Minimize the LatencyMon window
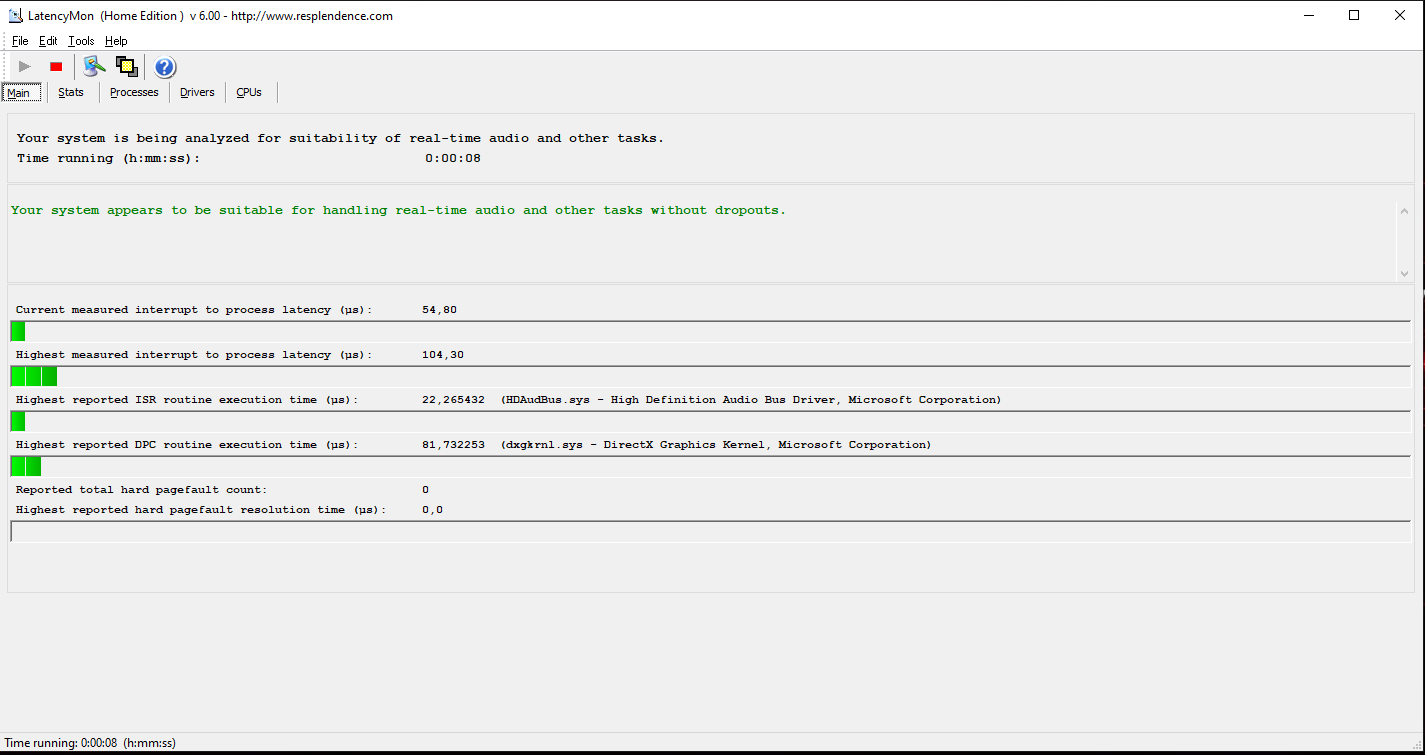The image size is (1425, 755). [1309, 15]
